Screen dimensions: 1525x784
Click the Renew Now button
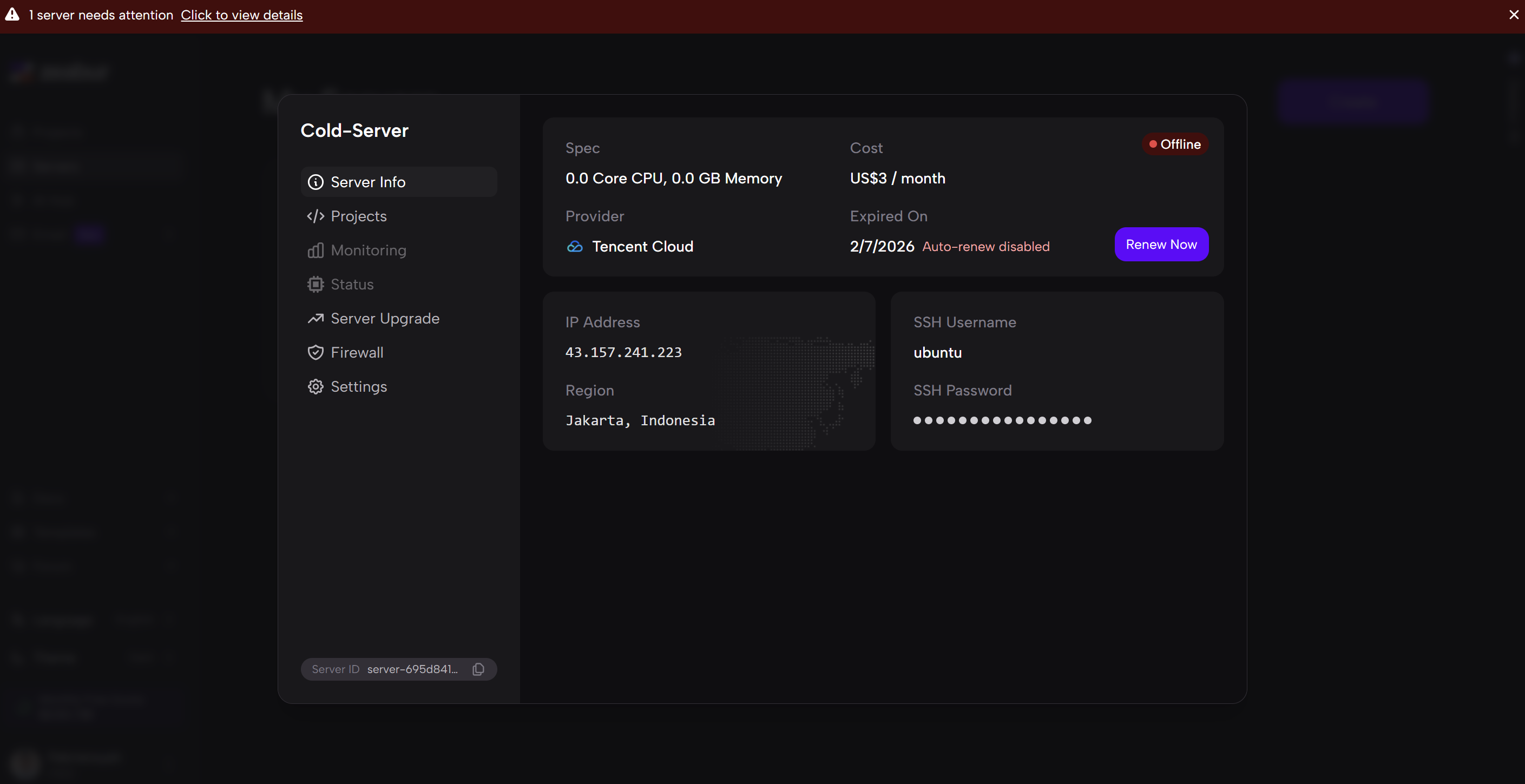[1161, 244]
